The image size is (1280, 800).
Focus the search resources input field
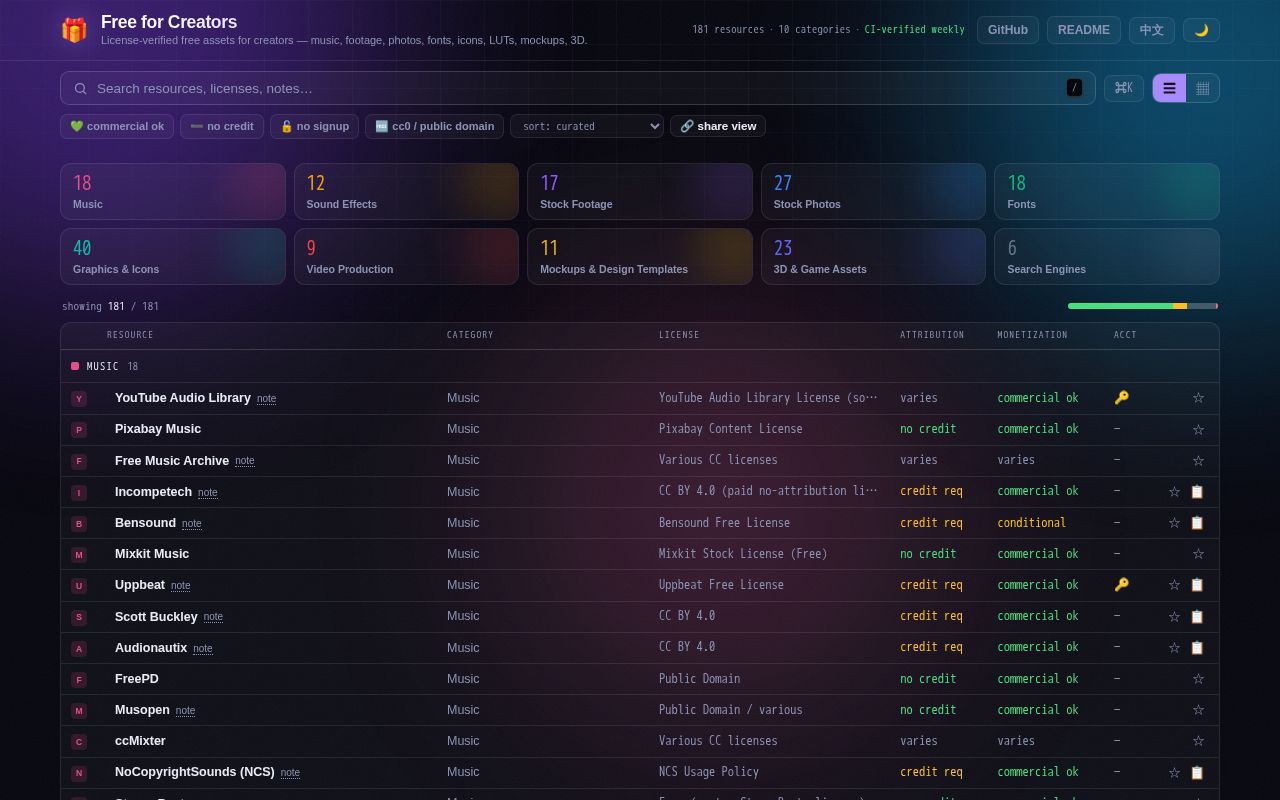point(578,88)
